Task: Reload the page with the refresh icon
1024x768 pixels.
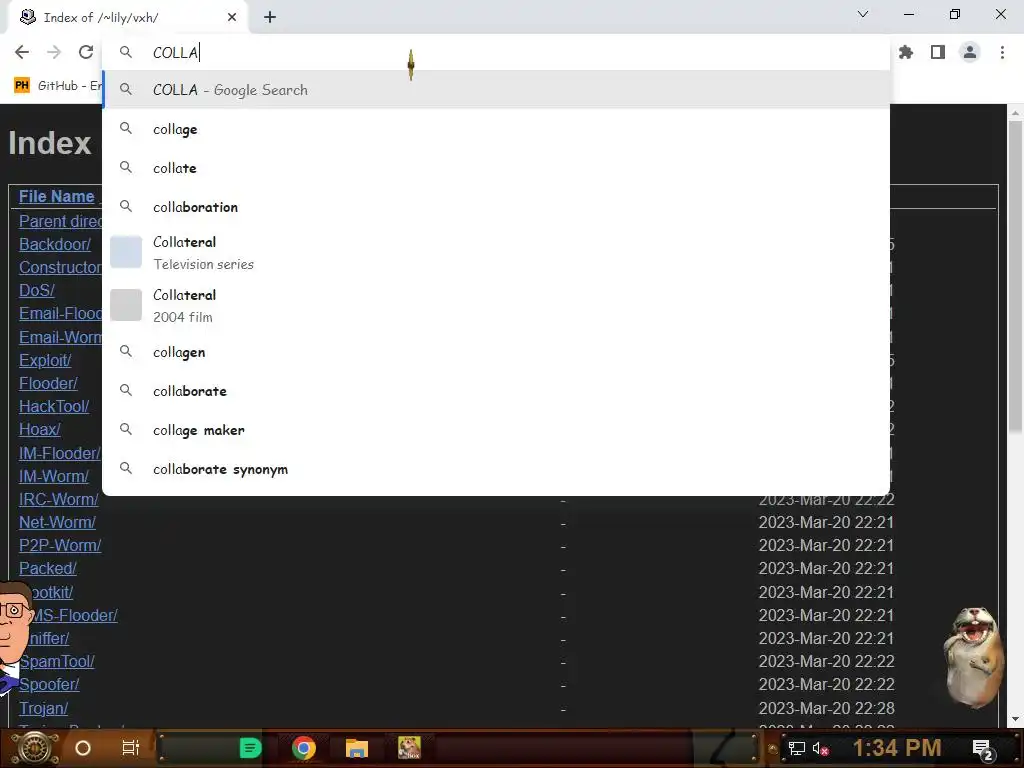Action: pos(86,52)
